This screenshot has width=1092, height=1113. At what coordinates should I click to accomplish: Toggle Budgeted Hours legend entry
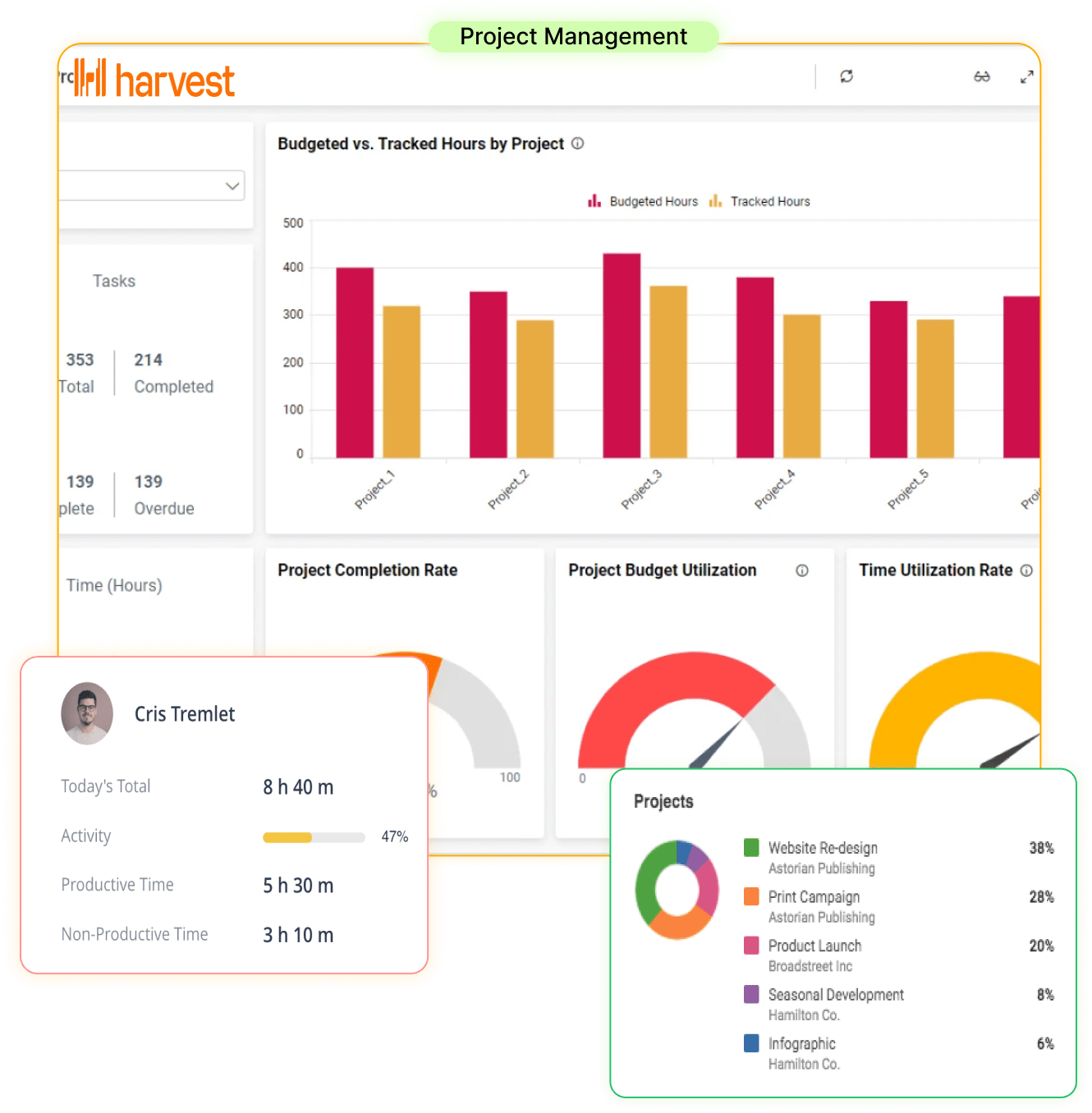[x=643, y=201]
